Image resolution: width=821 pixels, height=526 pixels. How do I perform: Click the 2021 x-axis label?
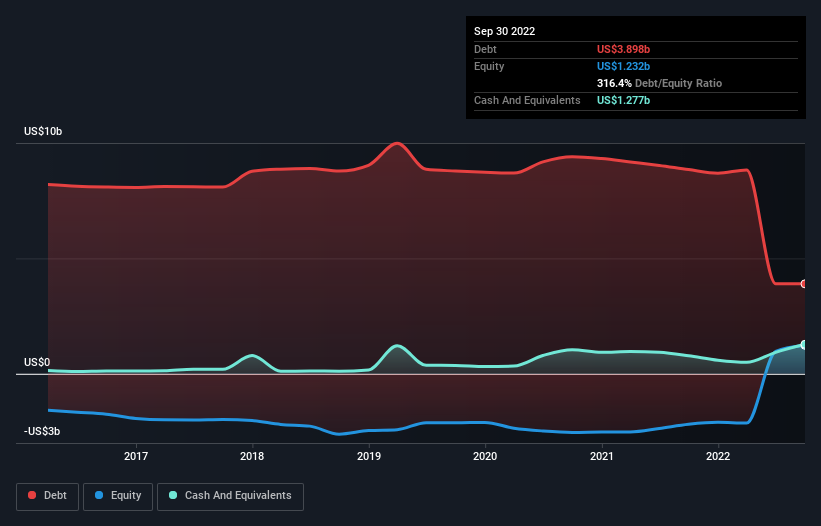pyautogui.click(x=602, y=456)
